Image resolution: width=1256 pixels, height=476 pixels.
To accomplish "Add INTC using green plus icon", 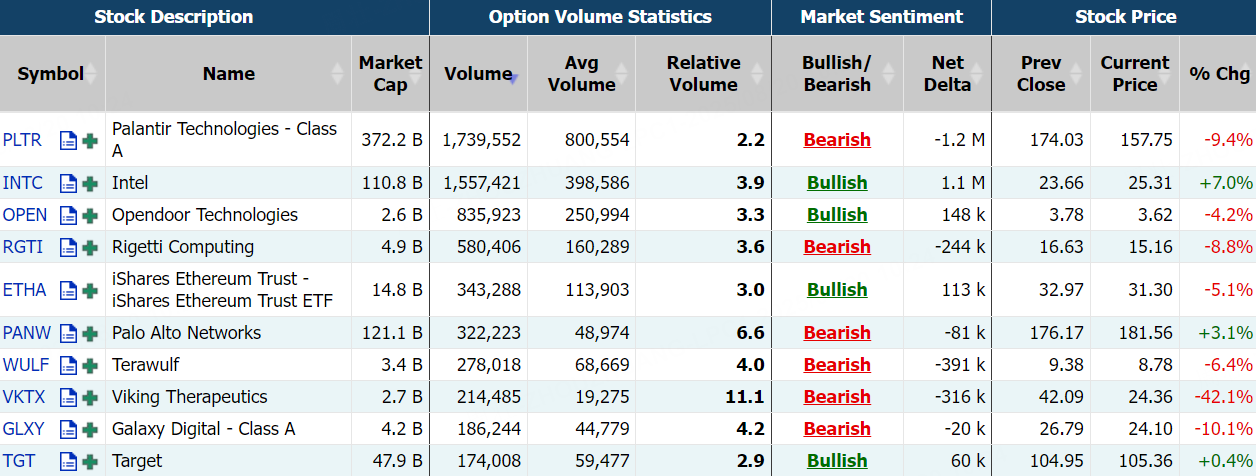I will click(90, 184).
